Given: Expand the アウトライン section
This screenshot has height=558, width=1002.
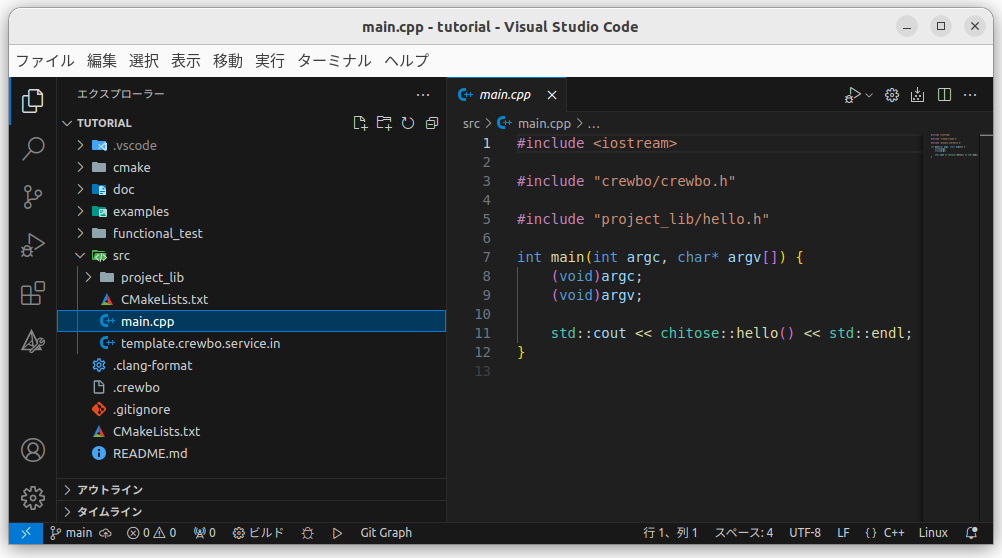Looking at the screenshot, I should click(x=251, y=490).
